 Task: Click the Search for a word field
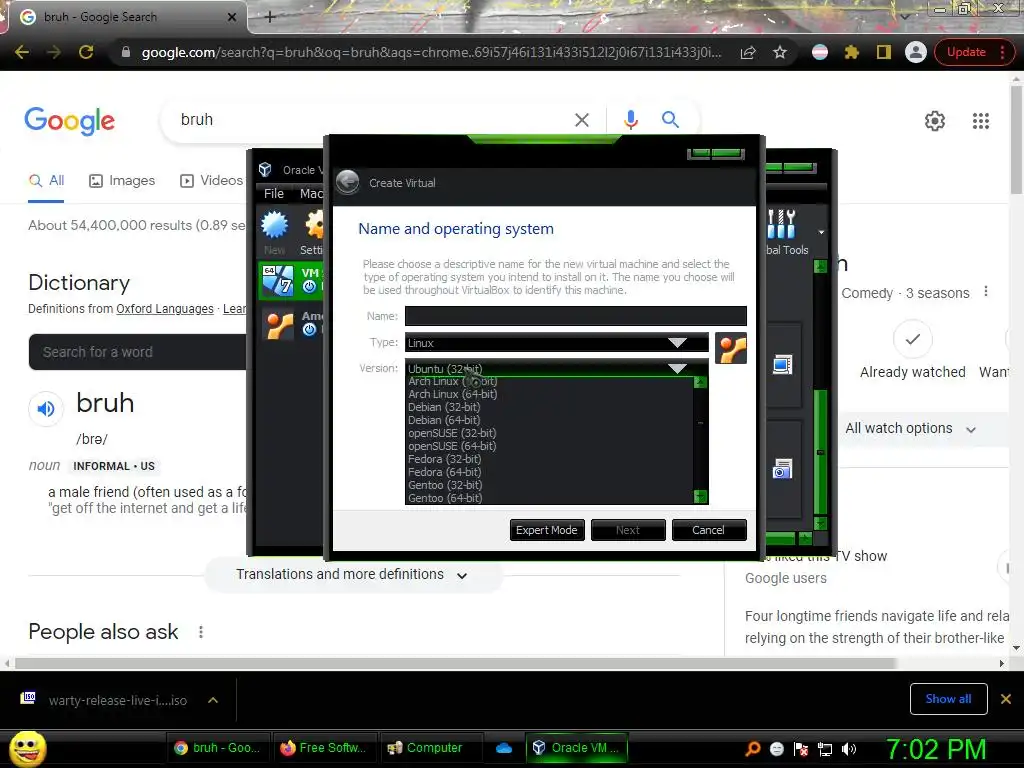click(x=137, y=352)
